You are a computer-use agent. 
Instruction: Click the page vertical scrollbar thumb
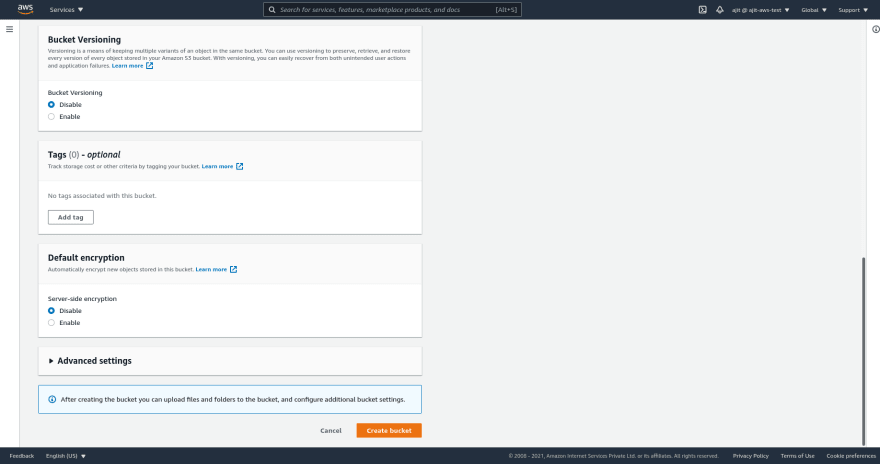click(x=864, y=351)
